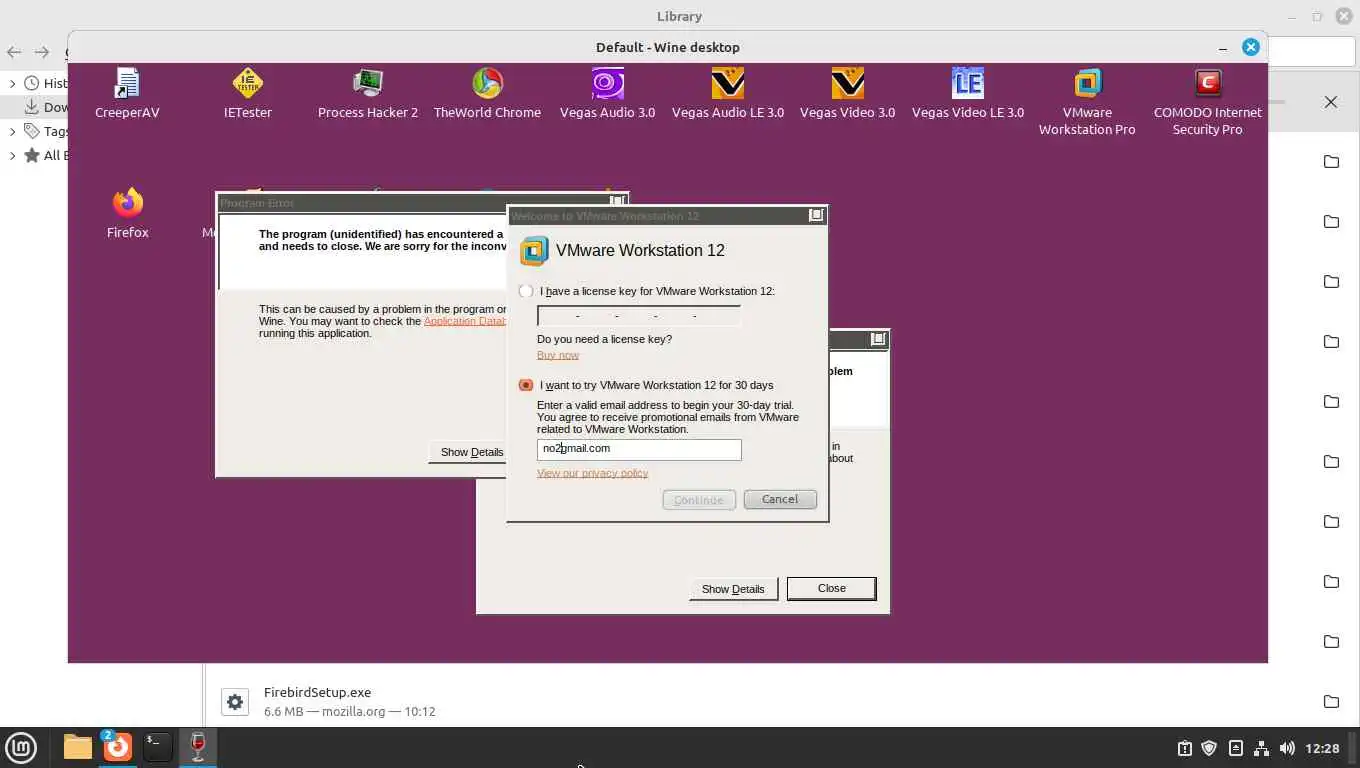Image resolution: width=1360 pixels, height=768 pixels.
Task: Click the license key input field
Action: (x=639, y=316)
